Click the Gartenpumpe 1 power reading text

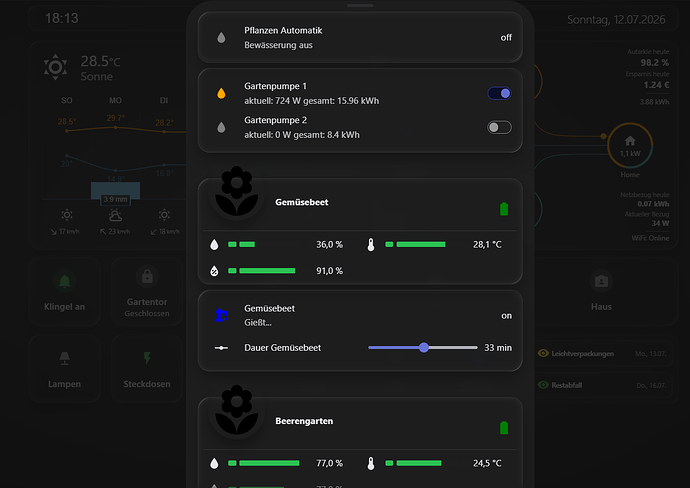312,101
